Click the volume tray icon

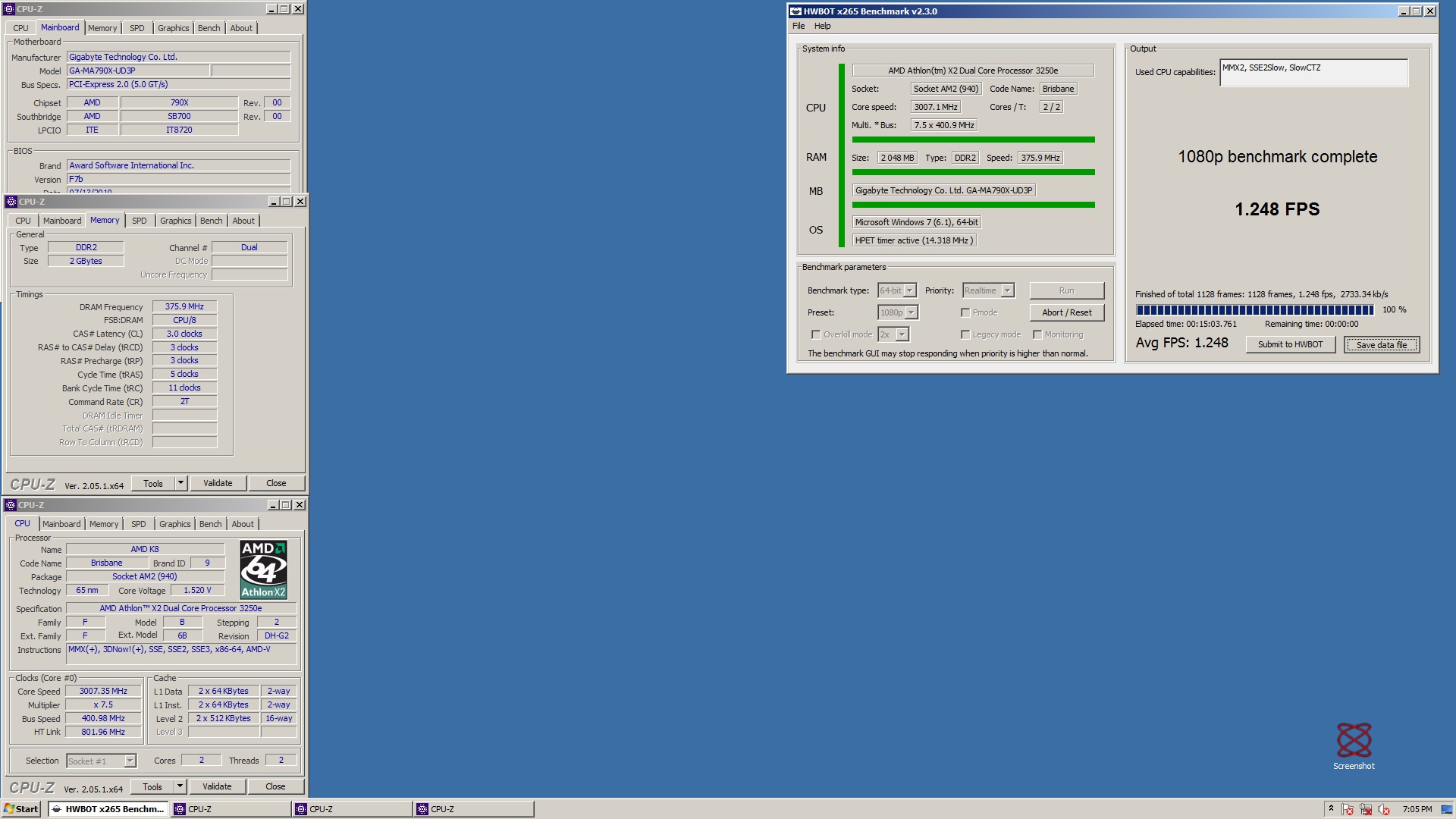1384,809
